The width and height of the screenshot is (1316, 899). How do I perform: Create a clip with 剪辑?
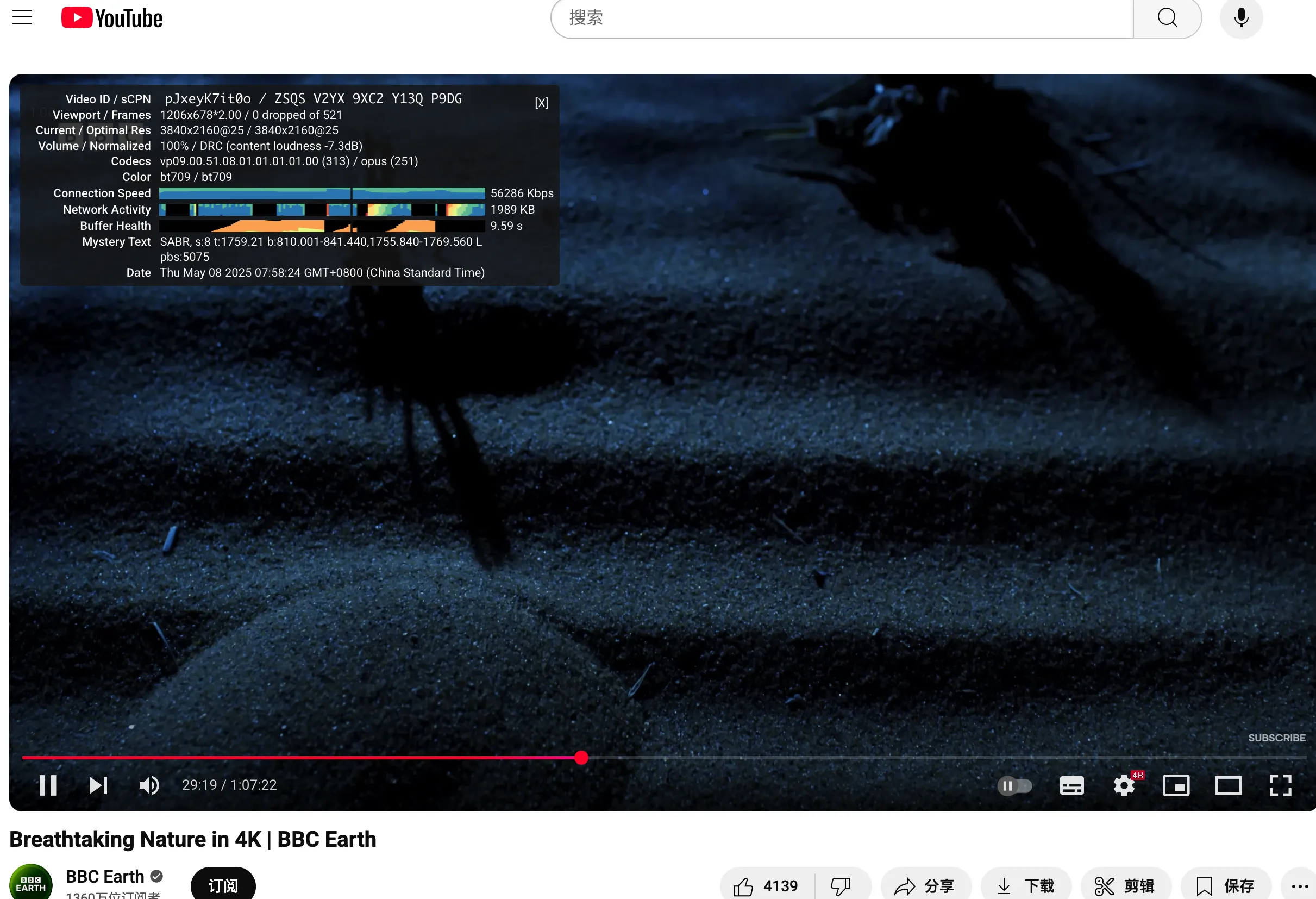coord(1126,885)
